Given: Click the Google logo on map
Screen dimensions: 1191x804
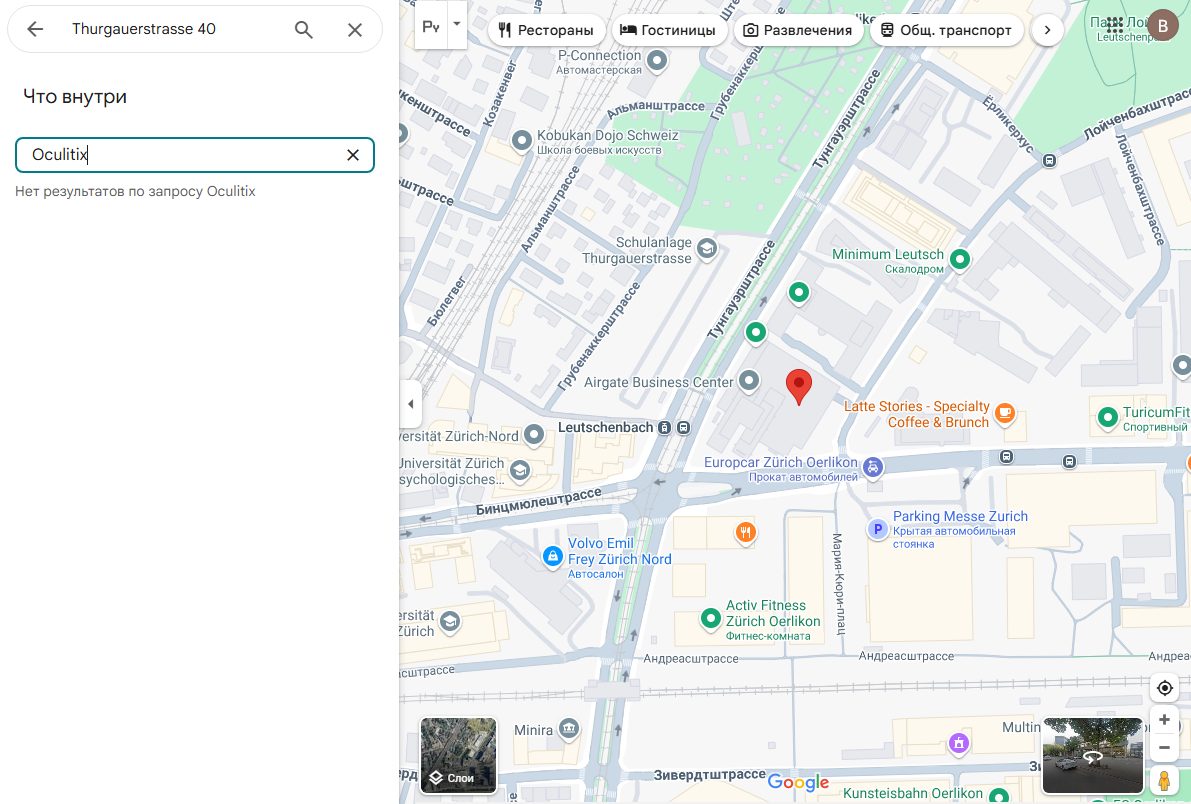Looking at the screenshot, I should [x=798, y=782].
